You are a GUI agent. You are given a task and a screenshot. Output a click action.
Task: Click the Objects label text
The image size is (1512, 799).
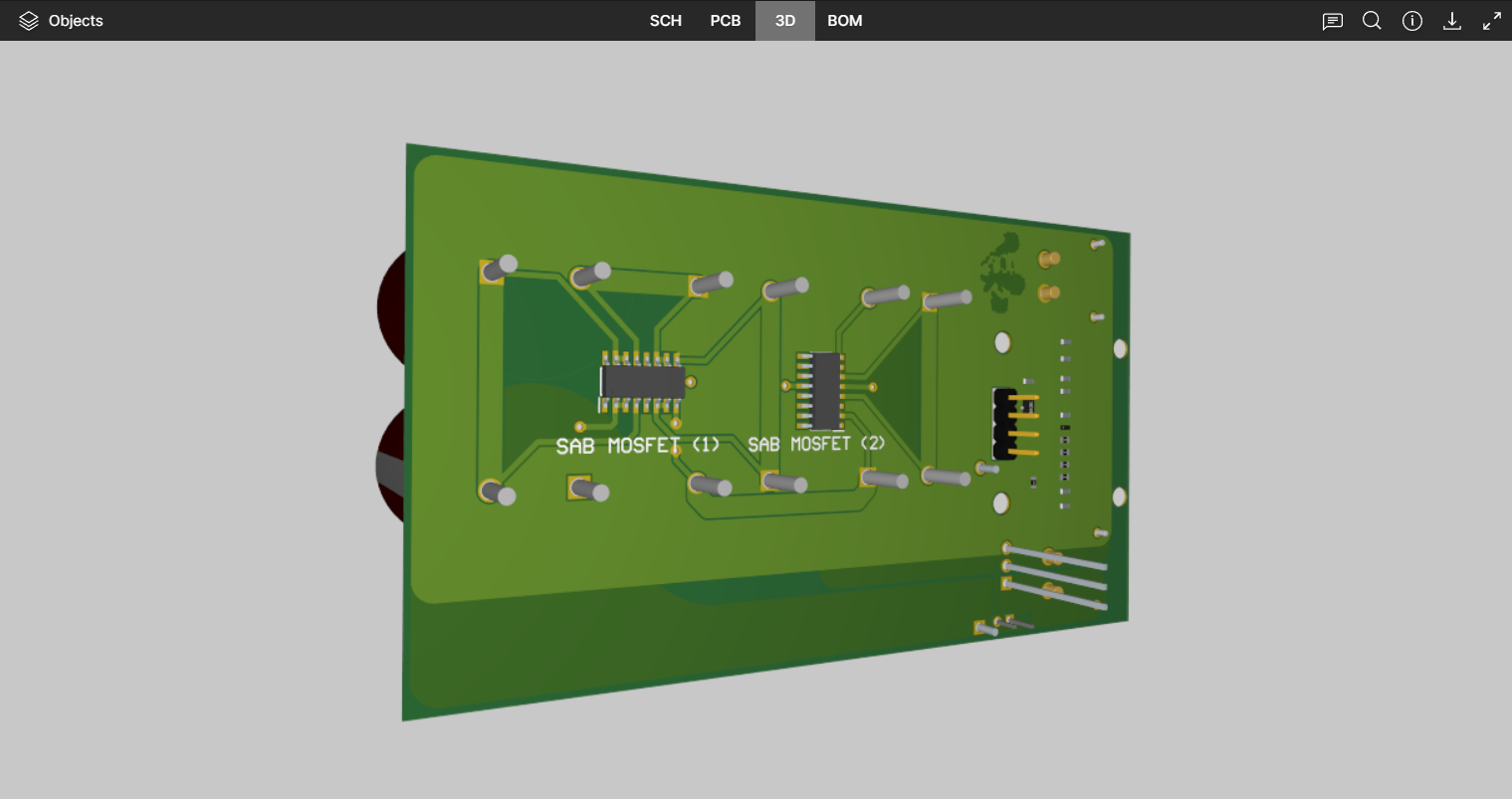77,20
